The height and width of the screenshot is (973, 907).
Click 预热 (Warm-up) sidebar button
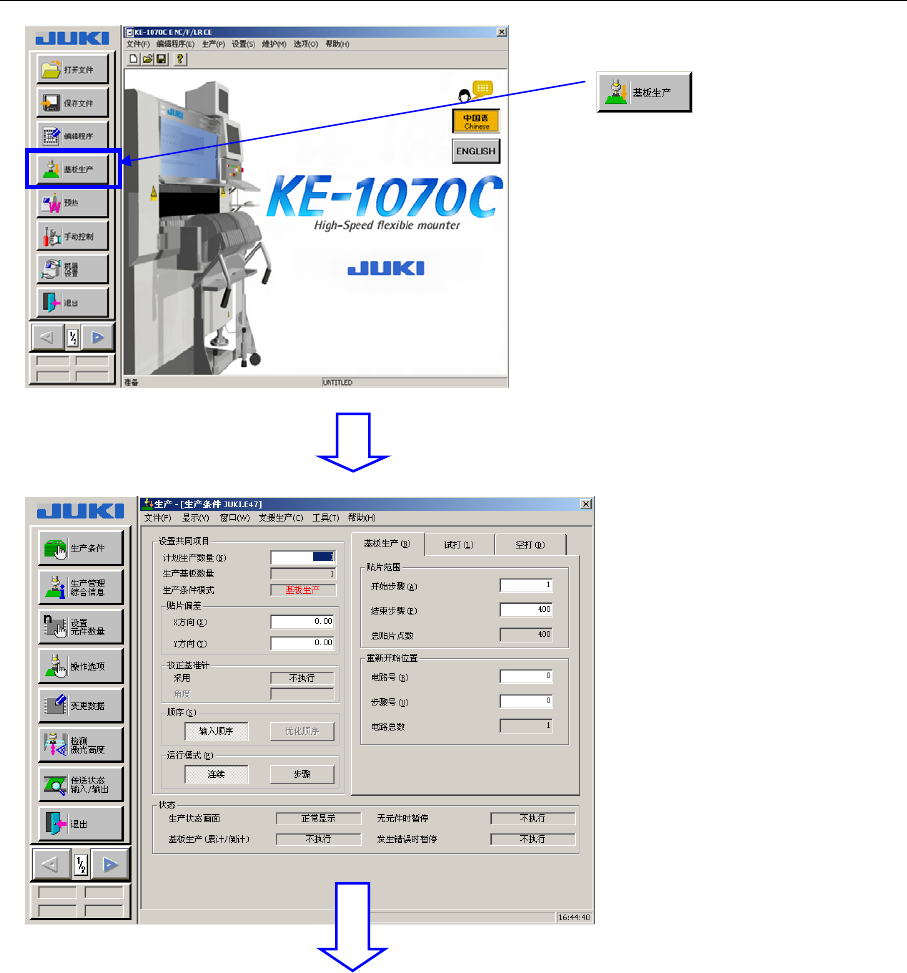(73, 202)
